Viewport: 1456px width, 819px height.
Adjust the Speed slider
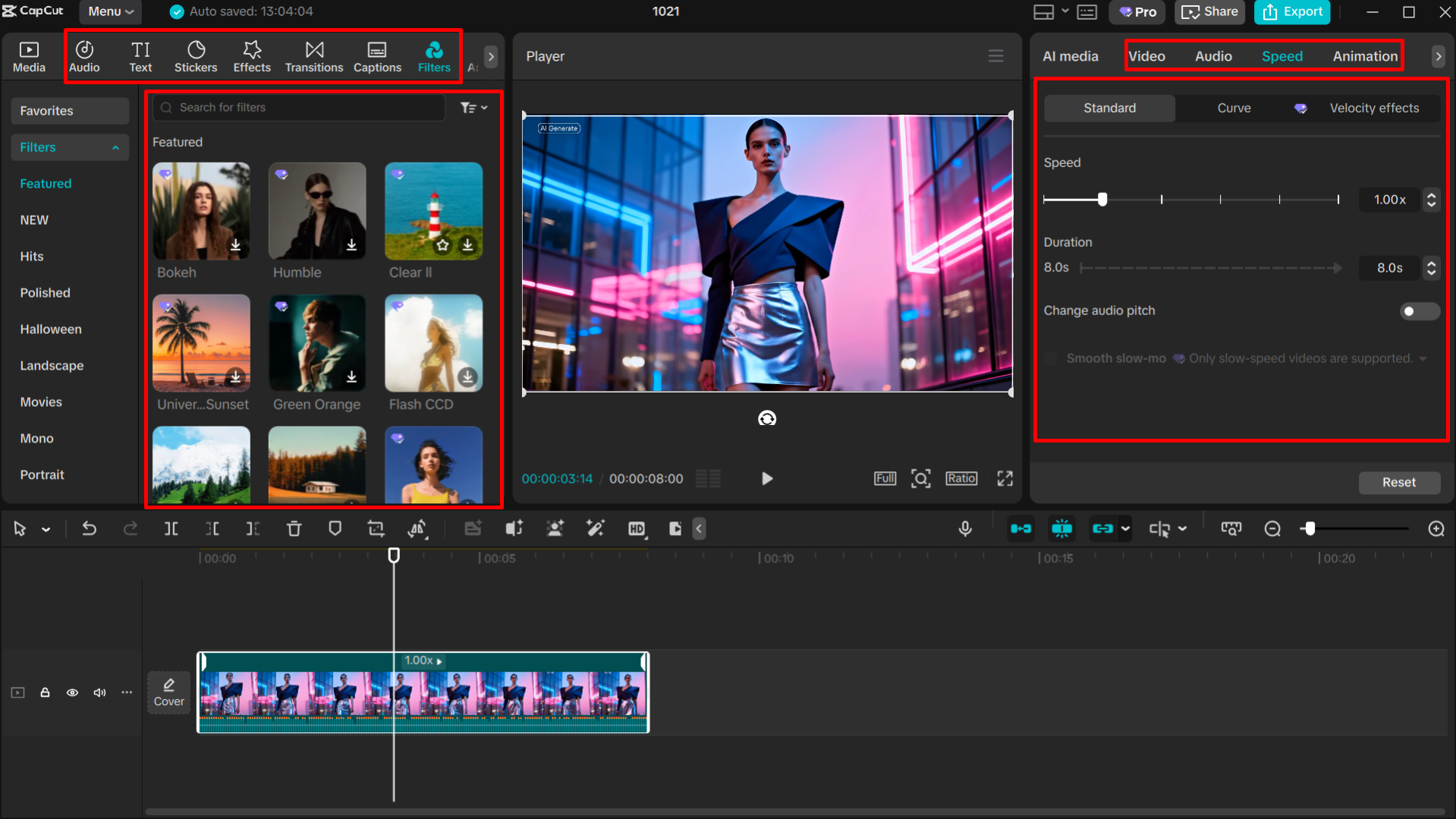pos(1102,200)
